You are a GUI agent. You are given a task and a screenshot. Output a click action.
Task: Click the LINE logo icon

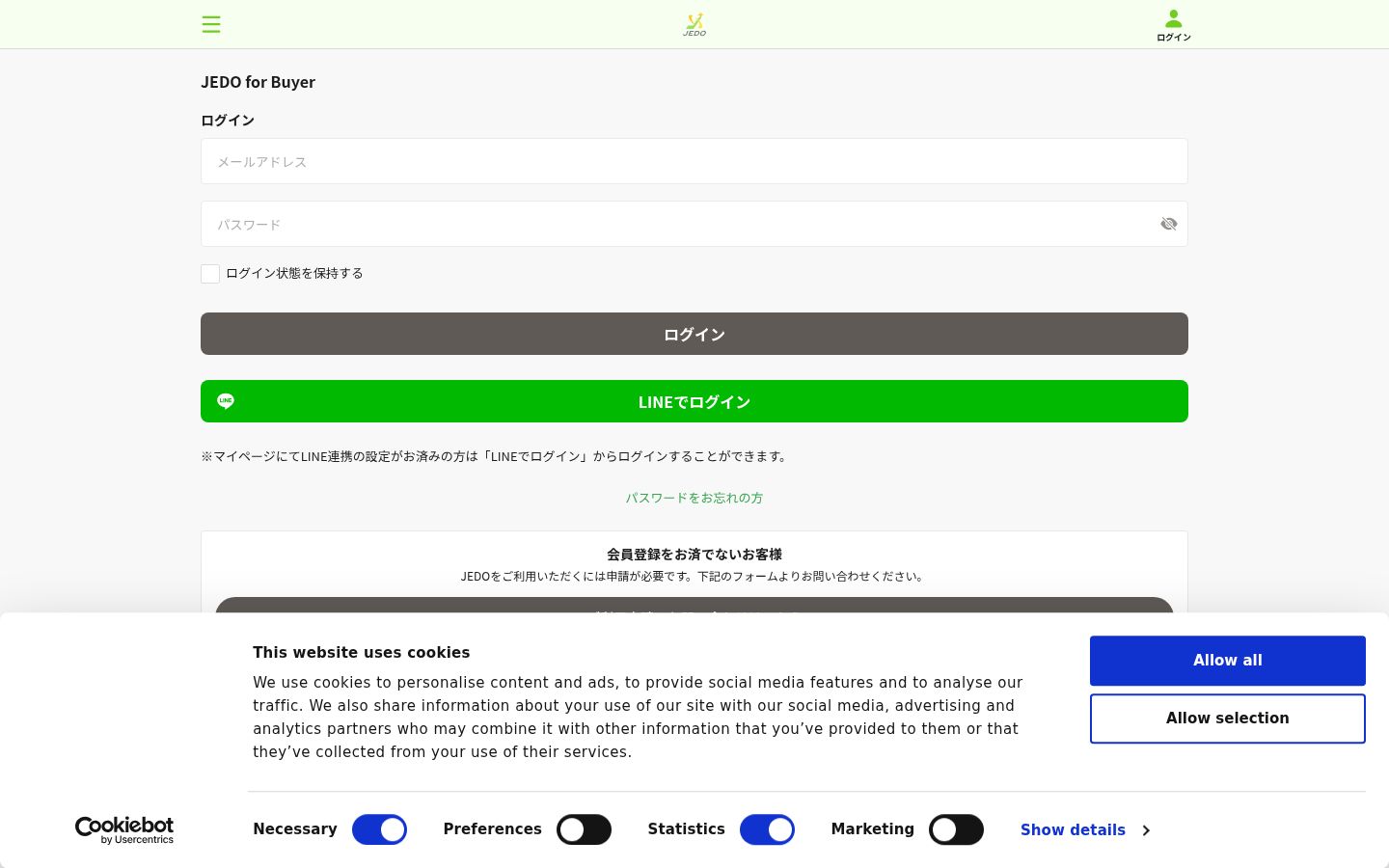(226, 401)
